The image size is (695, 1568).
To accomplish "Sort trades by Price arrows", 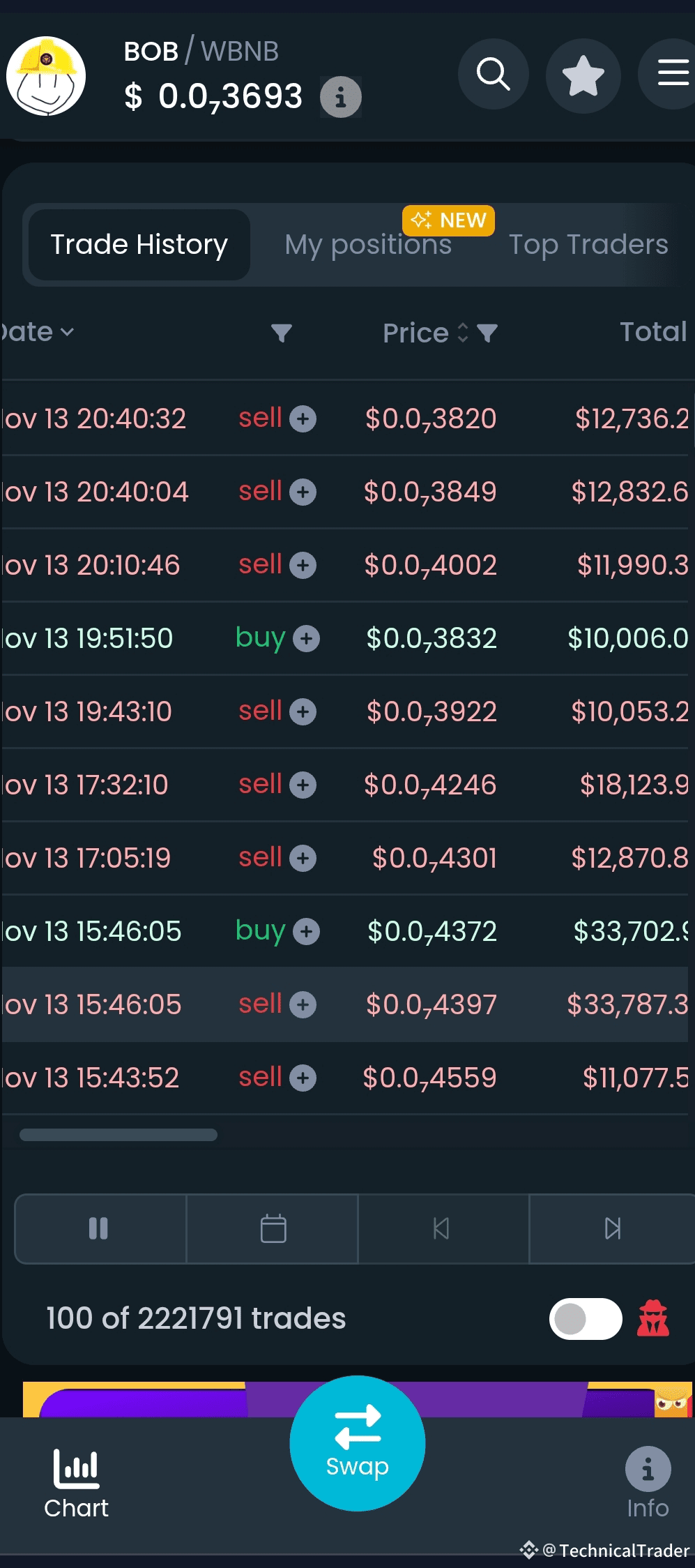I will [462, 333].
